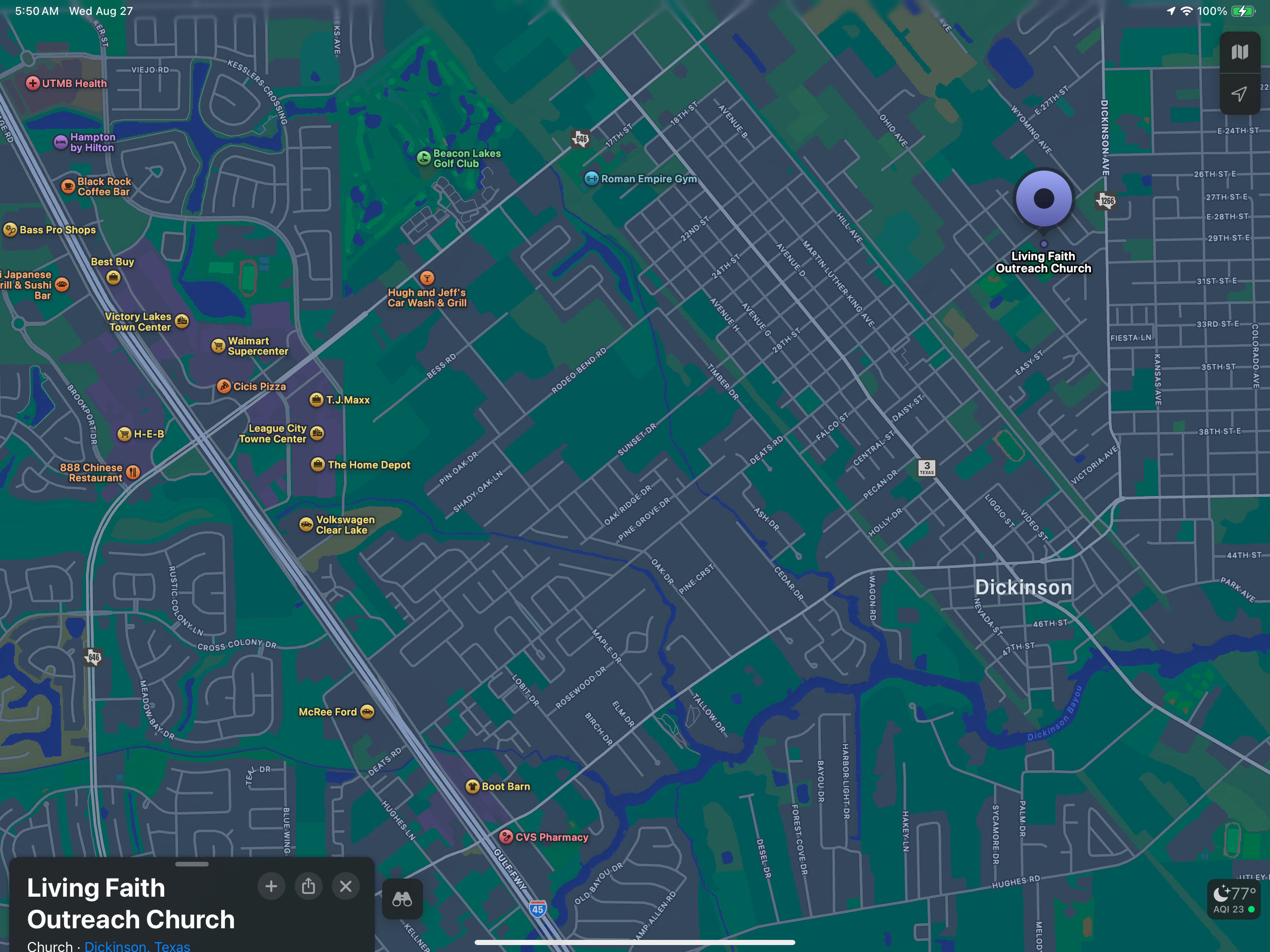Select T.J.Maxx store marker

pos(317,400)
